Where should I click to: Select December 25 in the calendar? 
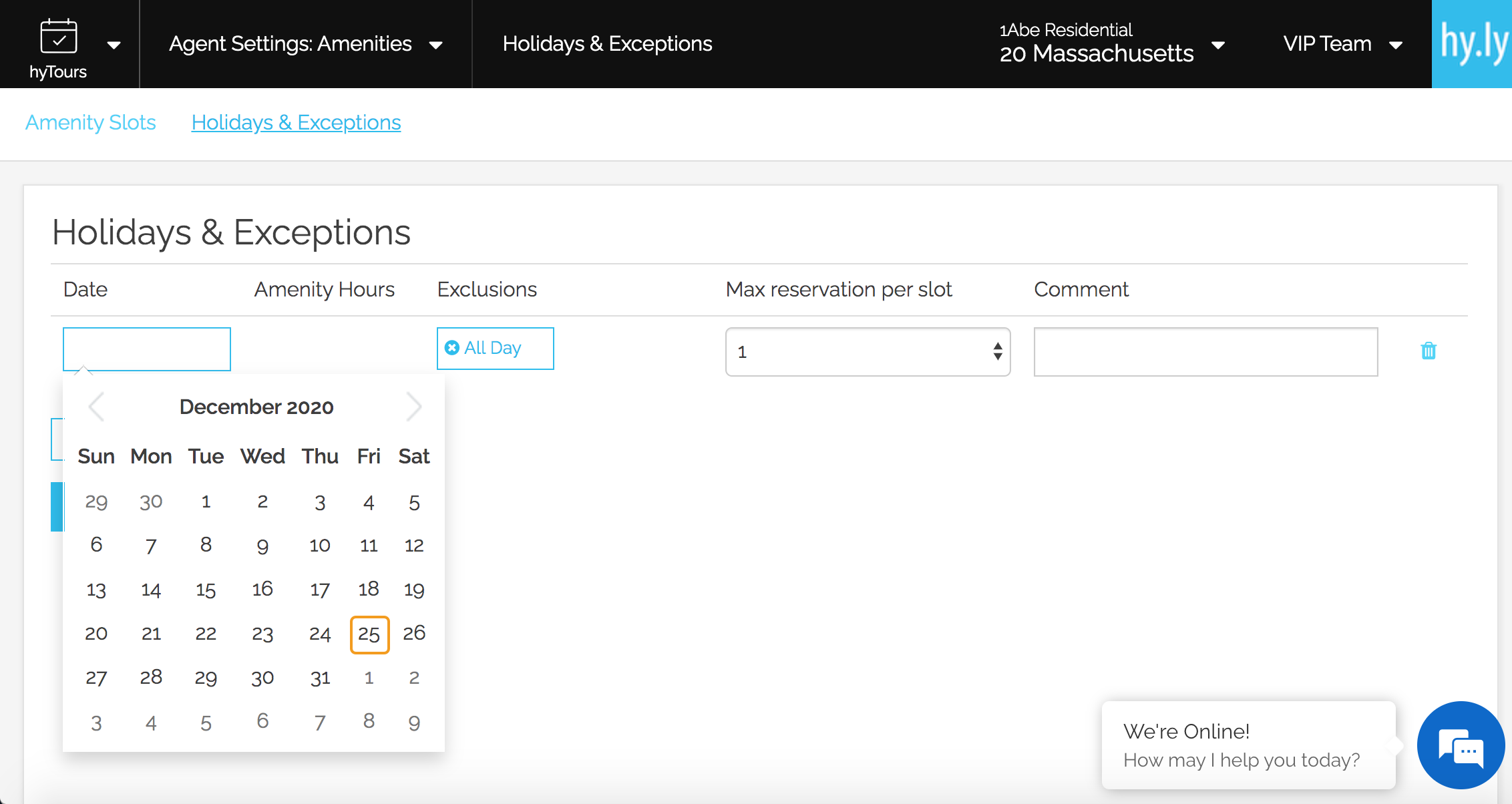tap(369, 634)
